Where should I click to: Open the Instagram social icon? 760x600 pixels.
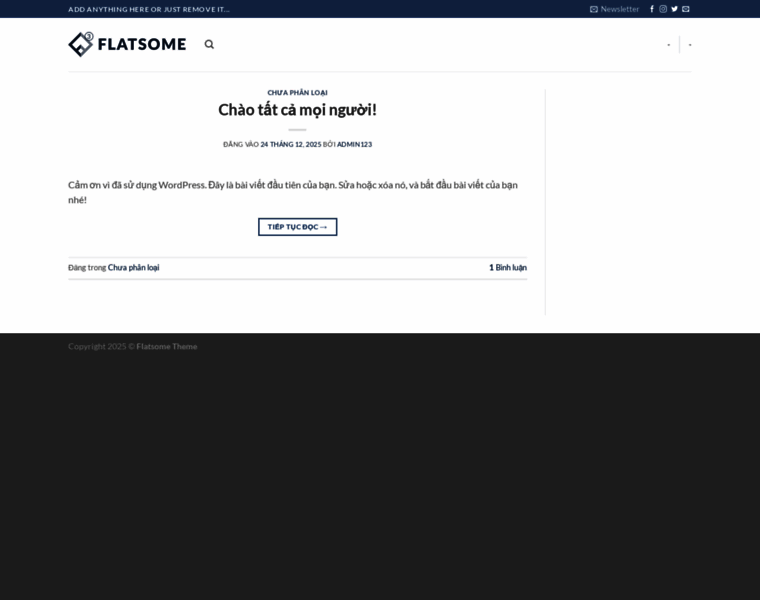tap(663, 9)
